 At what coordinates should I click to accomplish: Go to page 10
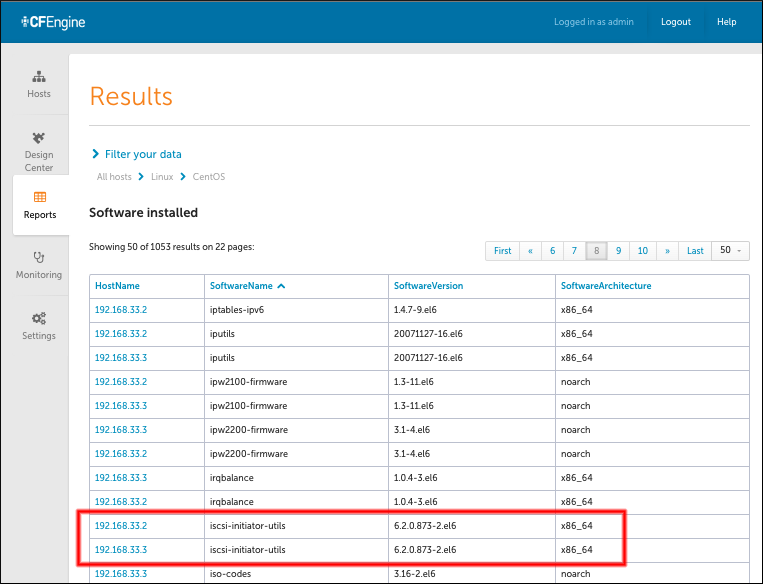coord(643,251)
